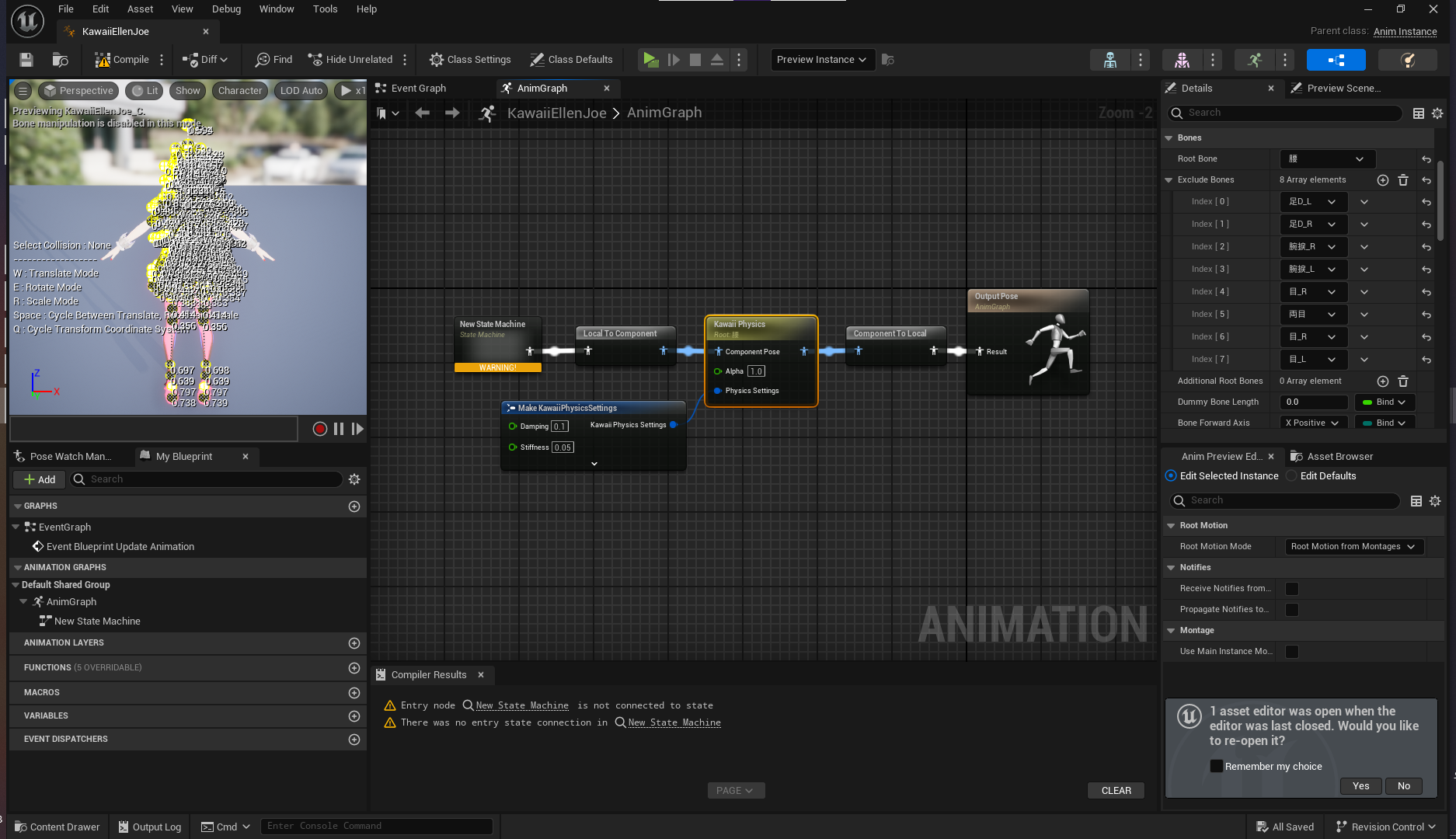The image size is (1456, 839).
Task: Open Preview Instance dropdown
Action: pos(822,60)
